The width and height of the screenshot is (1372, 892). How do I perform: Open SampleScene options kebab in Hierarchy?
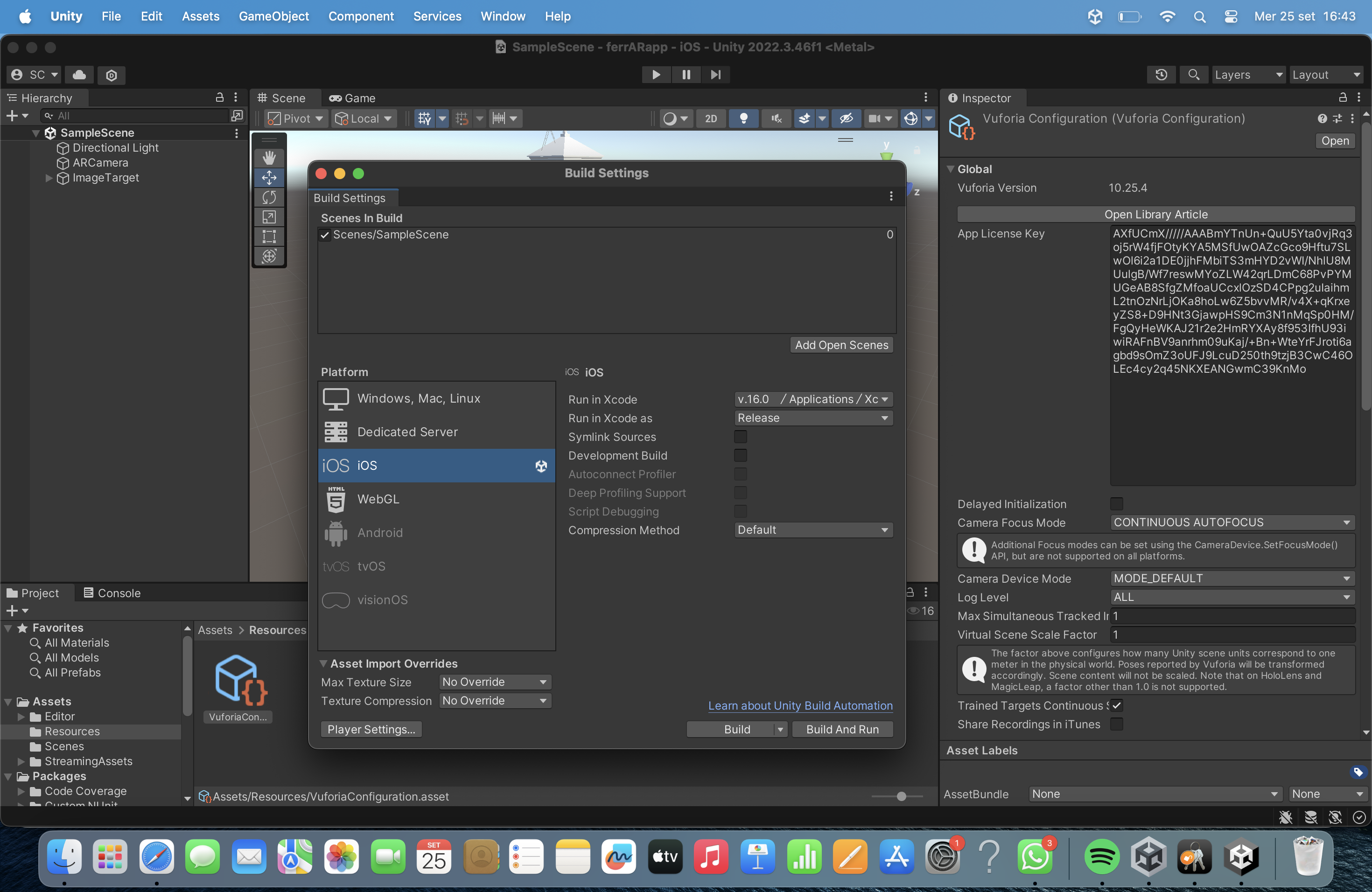(x=236, y=133)
